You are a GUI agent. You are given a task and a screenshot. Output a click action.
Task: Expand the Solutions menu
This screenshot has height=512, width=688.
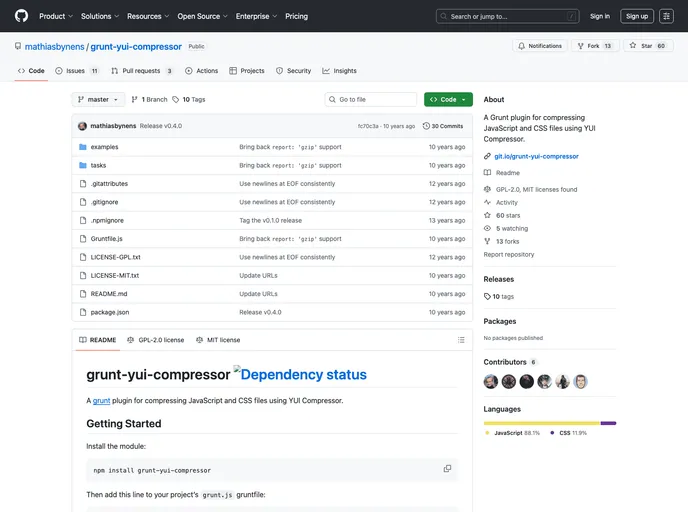(100, 16)
